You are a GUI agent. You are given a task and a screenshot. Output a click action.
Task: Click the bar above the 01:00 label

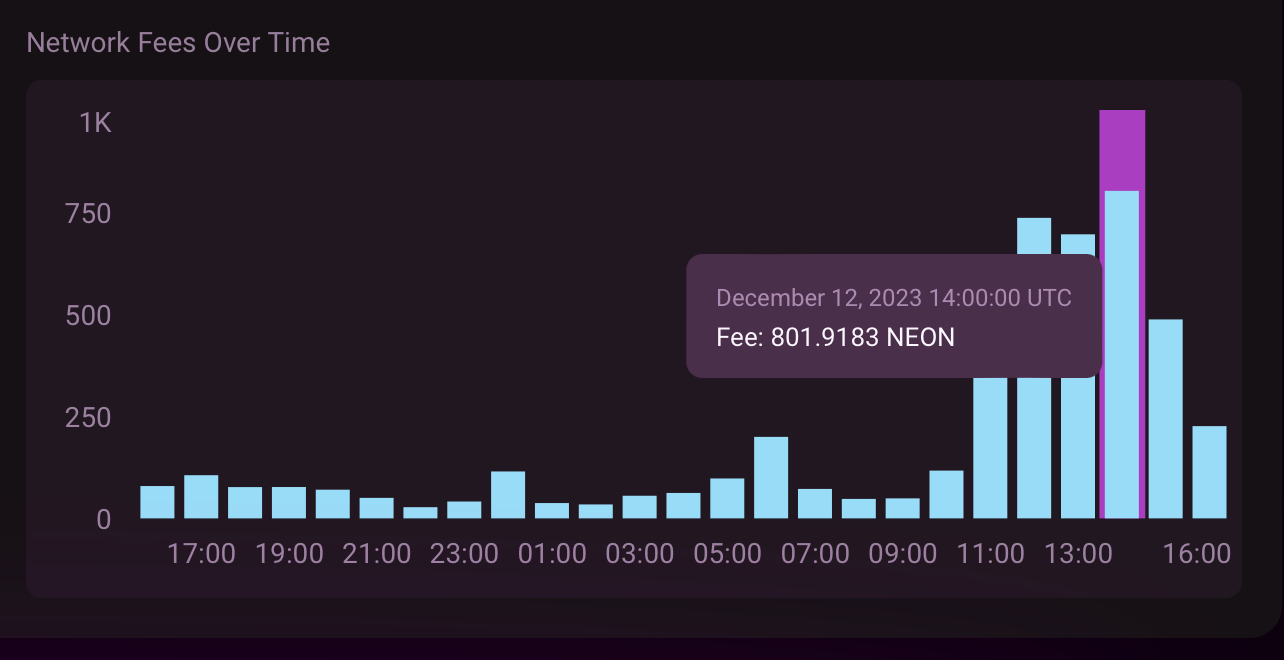(x=552, y=511)
